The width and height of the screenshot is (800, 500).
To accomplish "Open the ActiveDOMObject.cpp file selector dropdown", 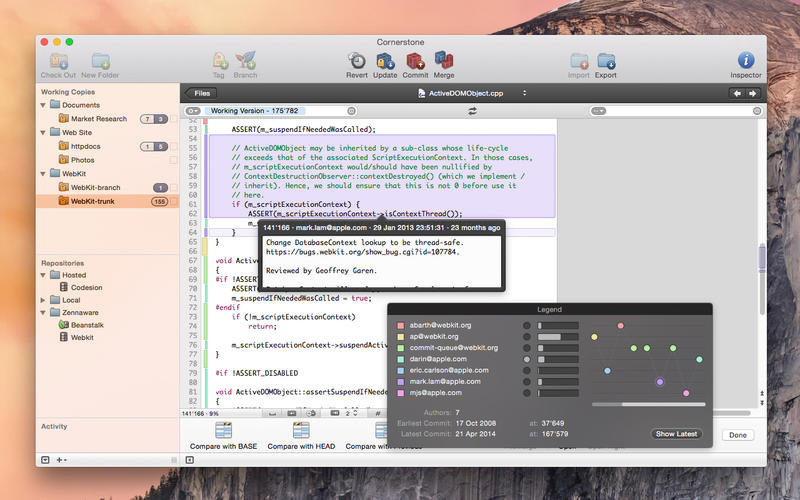I will click(524, 93).
